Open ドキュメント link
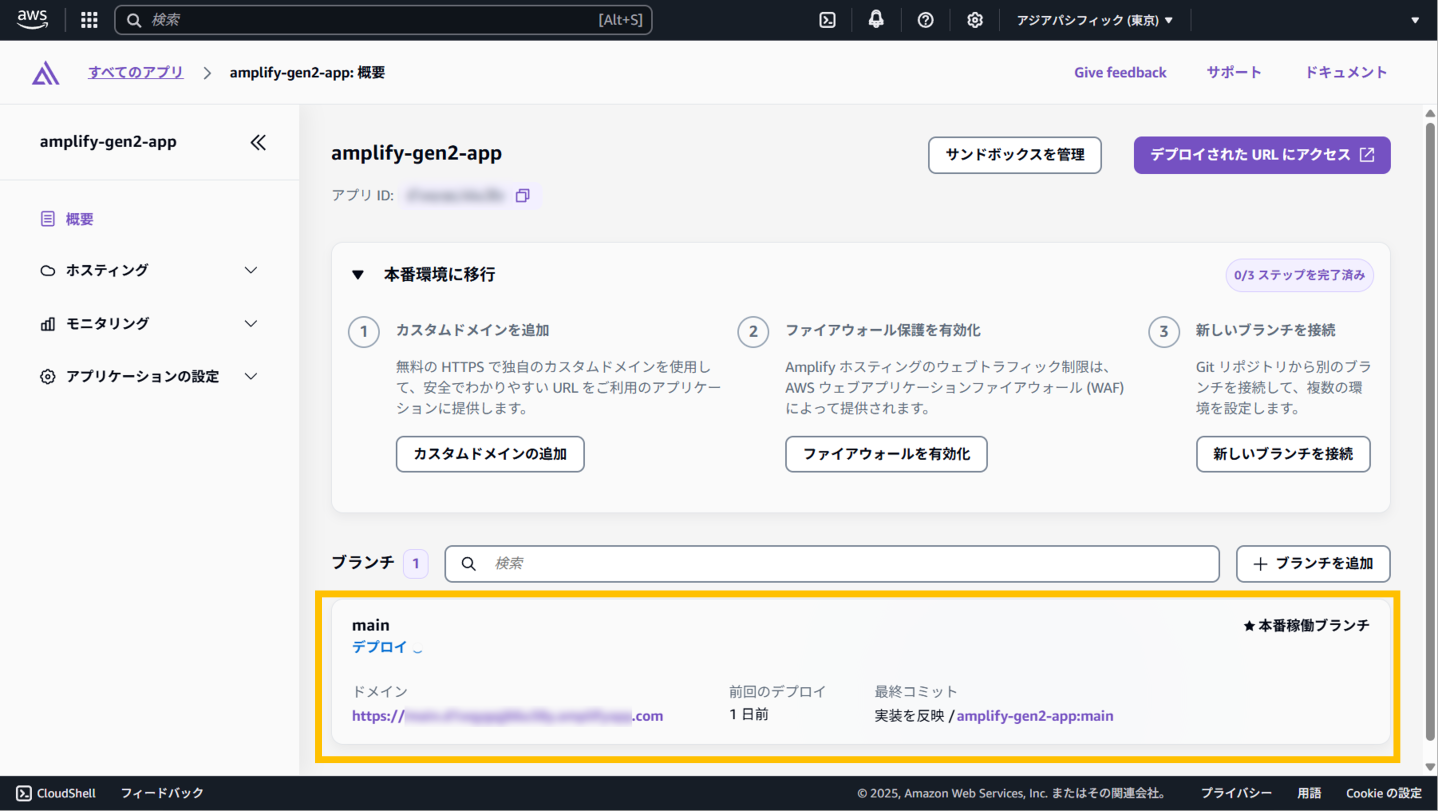 click(x=1346, y=73)
